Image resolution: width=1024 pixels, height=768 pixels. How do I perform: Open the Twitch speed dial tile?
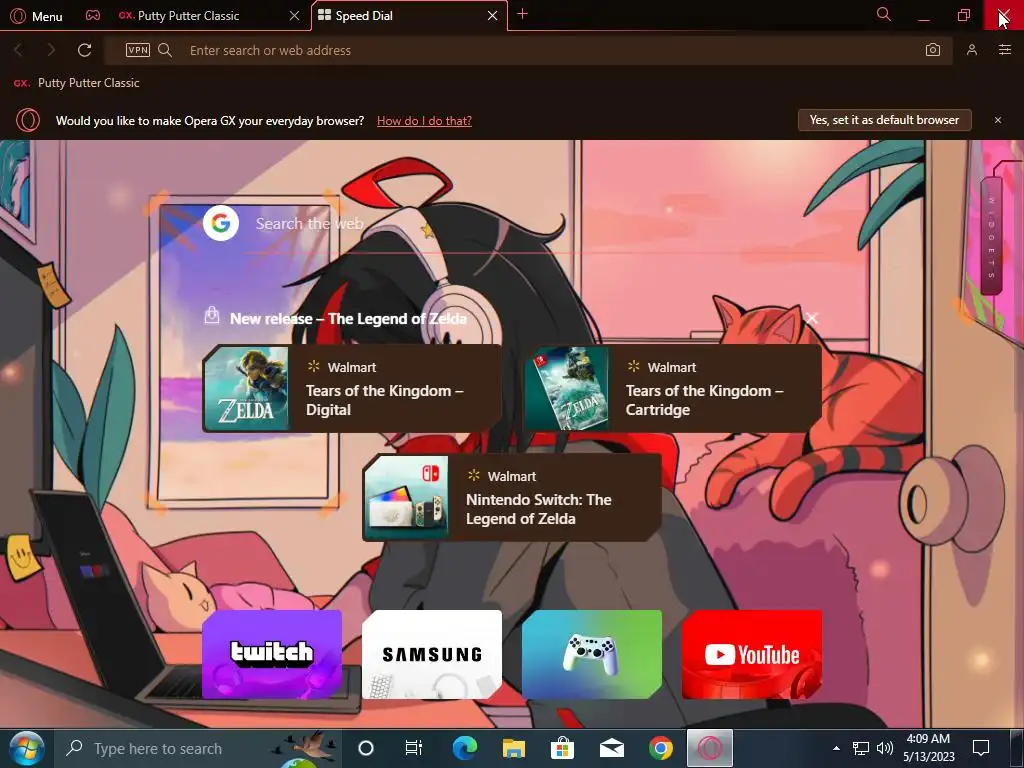272,654
